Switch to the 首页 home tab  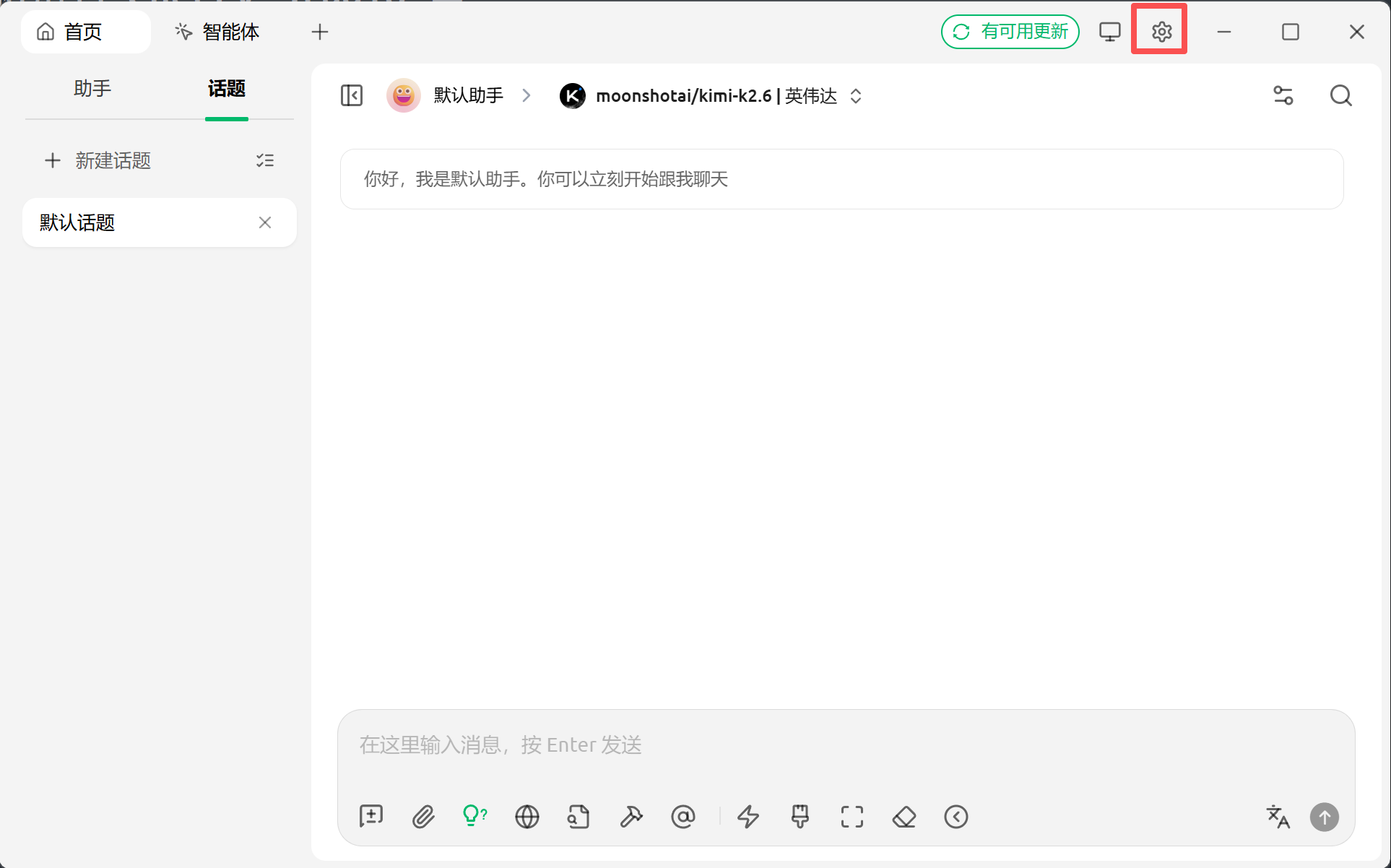click(86, 32)
